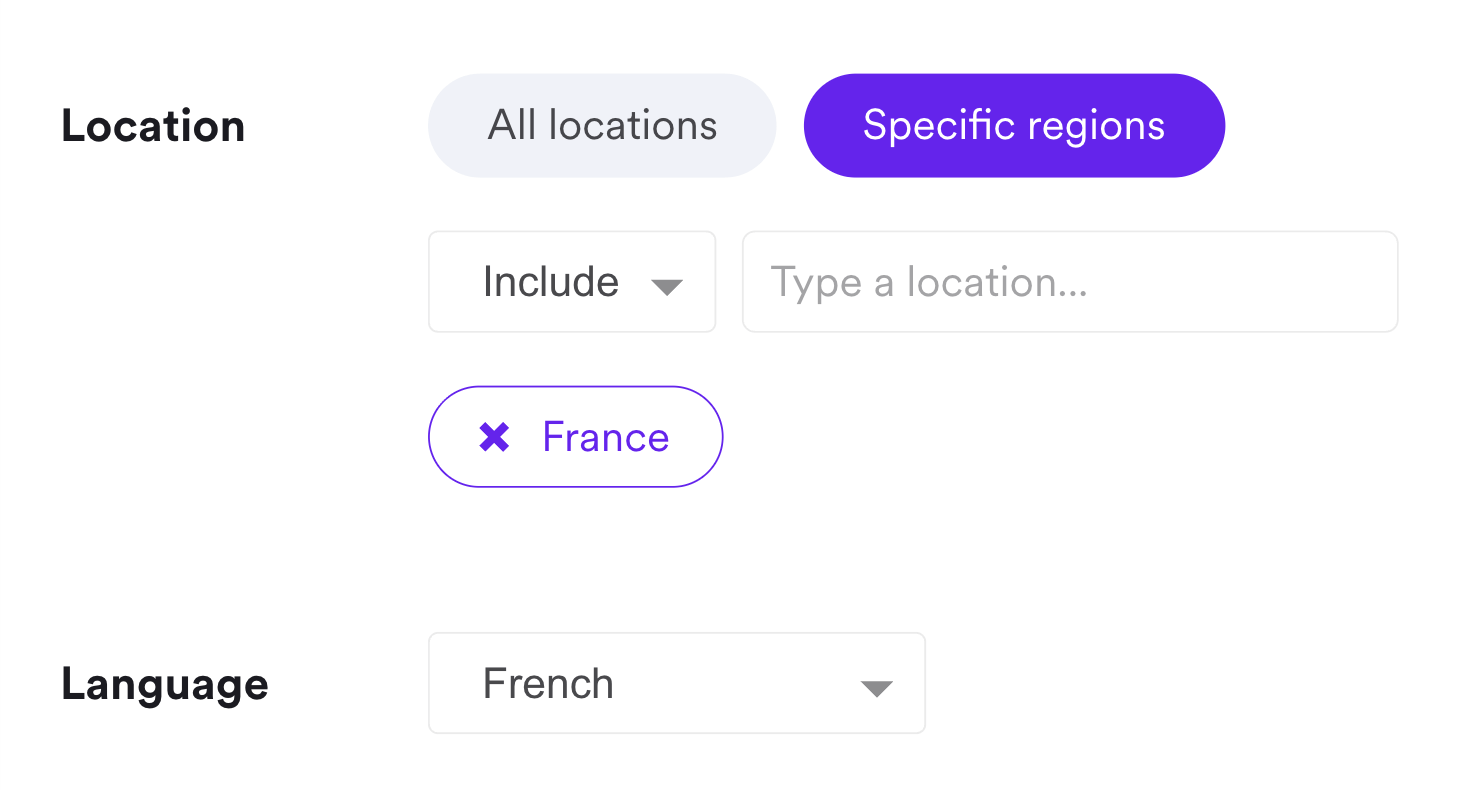Select the Specific regions option
Viewport: 1474px width, 790px height.
coord(1014,126)
